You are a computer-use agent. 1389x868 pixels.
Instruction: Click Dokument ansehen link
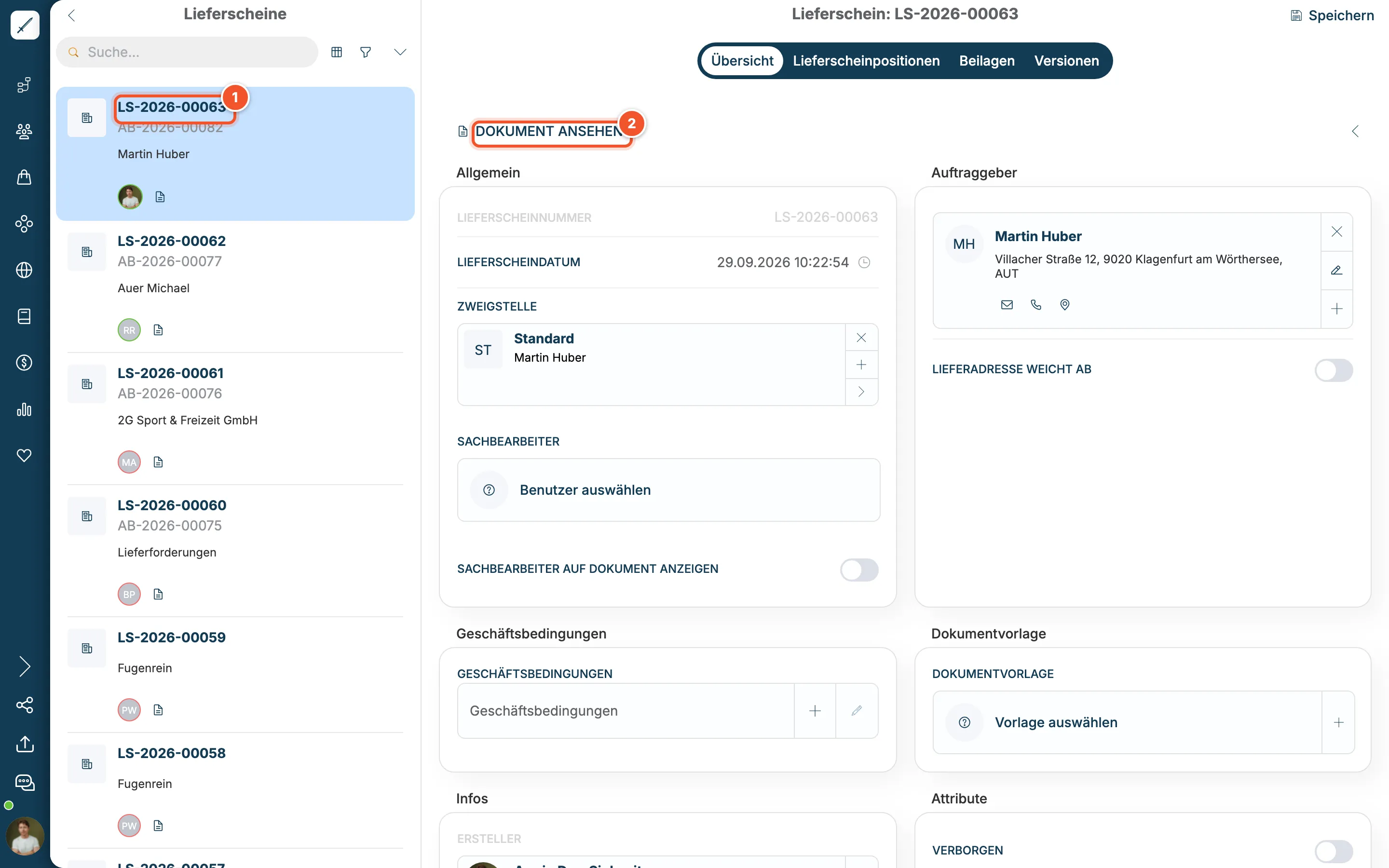click(x=549, y=132)
